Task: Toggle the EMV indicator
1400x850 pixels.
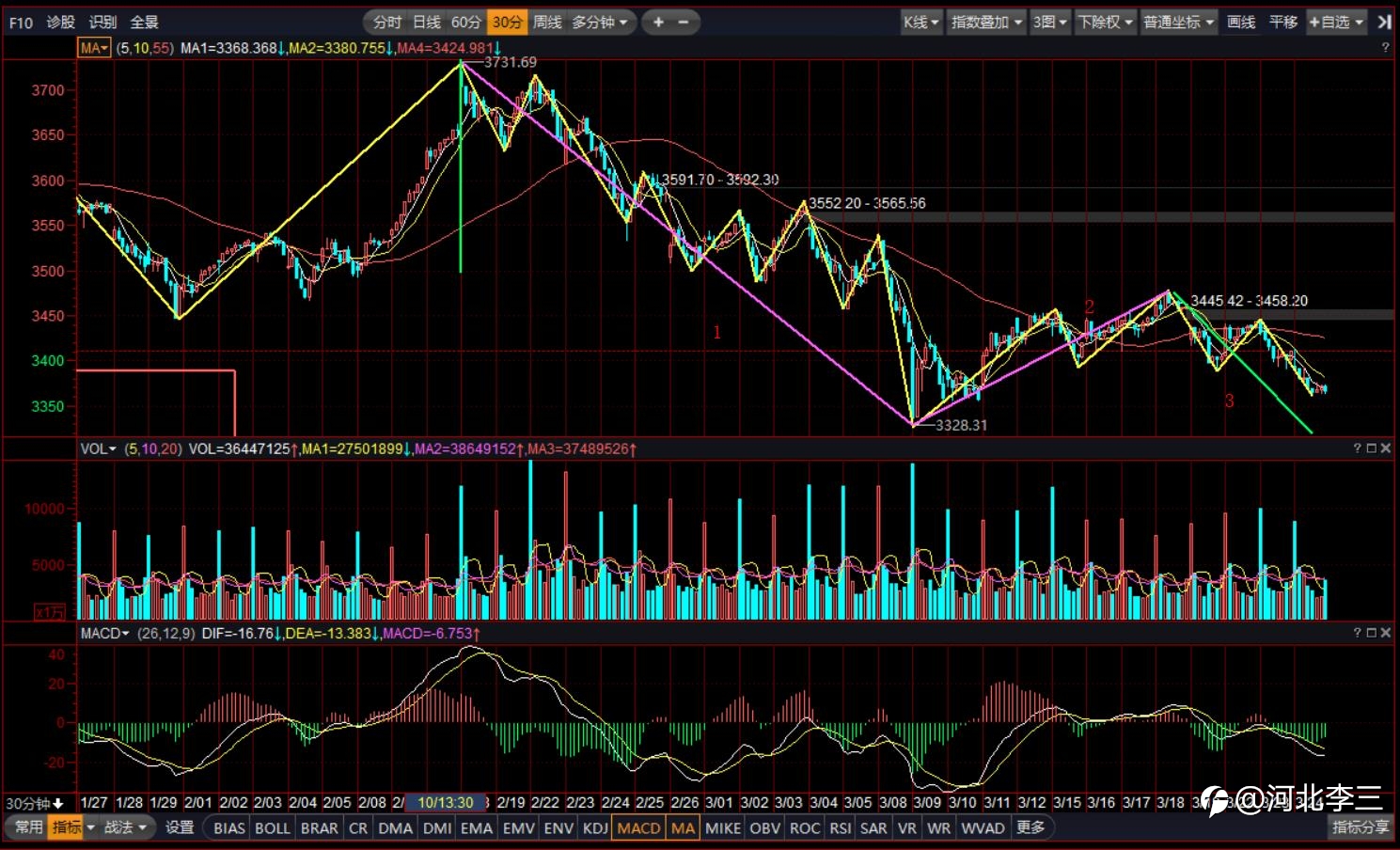Action: pos(519,827)
